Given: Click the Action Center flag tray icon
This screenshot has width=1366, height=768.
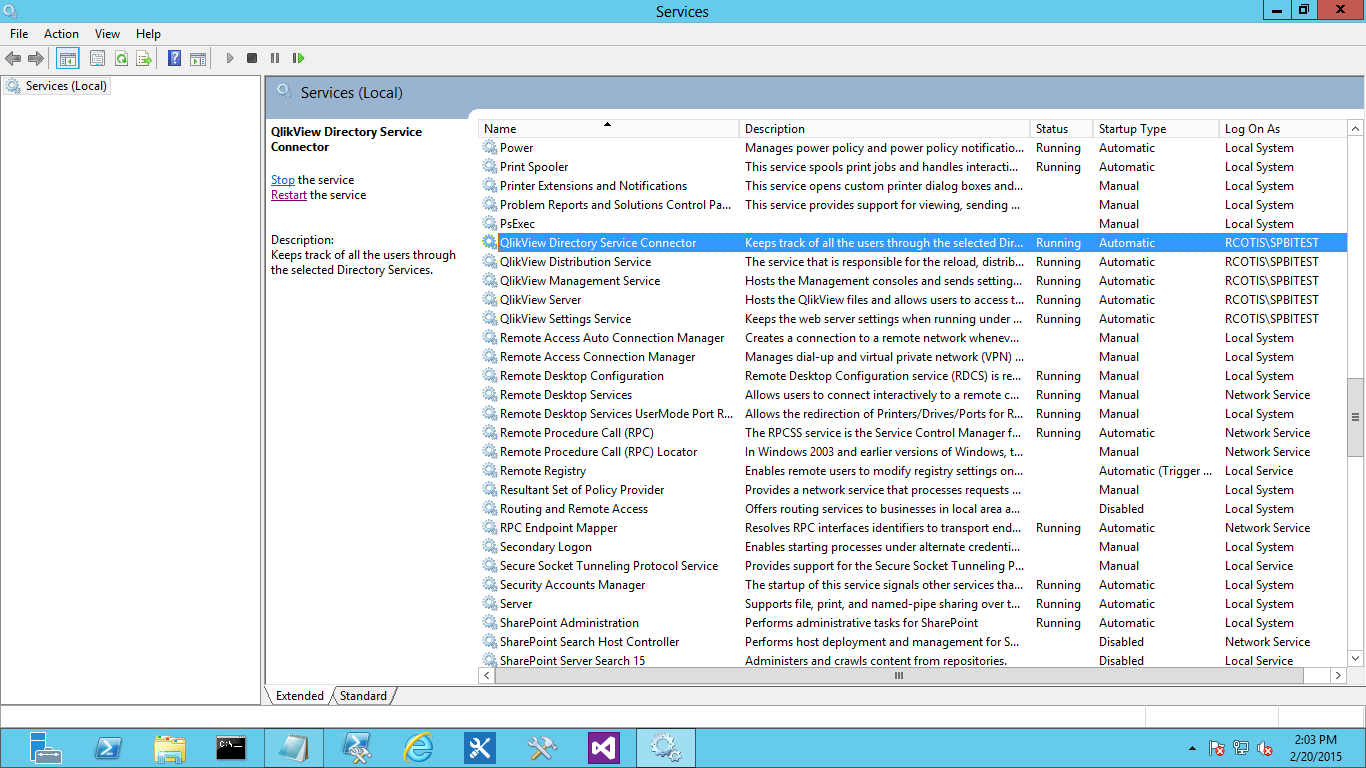Looking at the screenshot, I should [1217, 748].
